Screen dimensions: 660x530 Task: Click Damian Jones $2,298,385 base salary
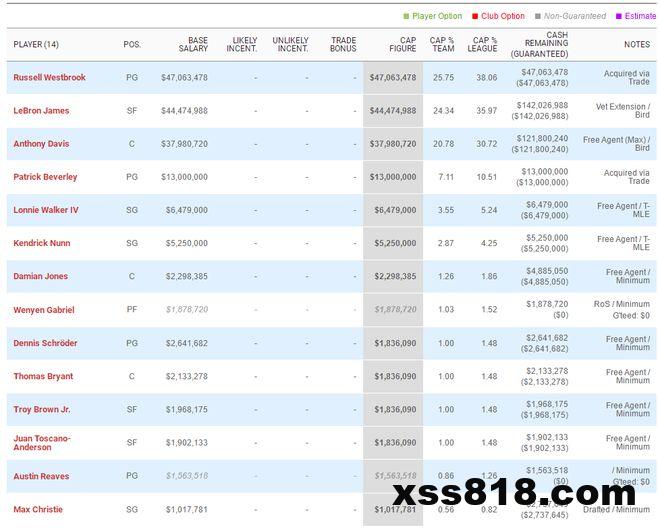tap(186, 277)
